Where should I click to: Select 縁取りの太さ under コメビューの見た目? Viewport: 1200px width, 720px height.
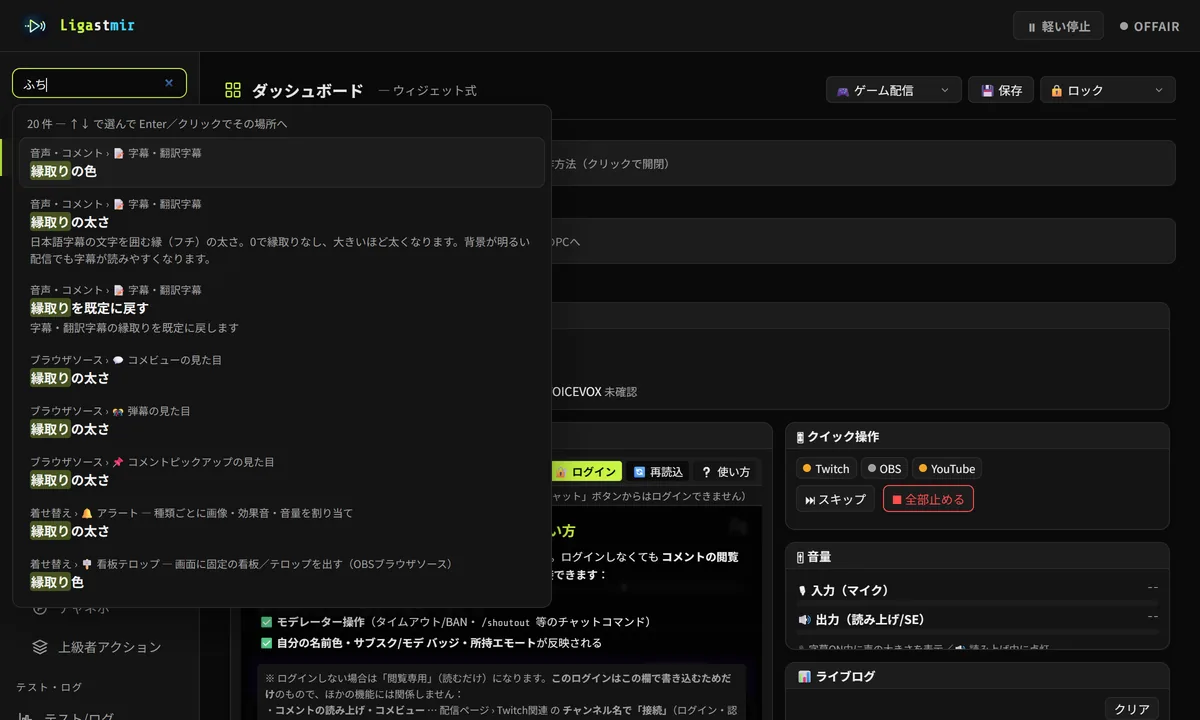click(x=281, y=369)
